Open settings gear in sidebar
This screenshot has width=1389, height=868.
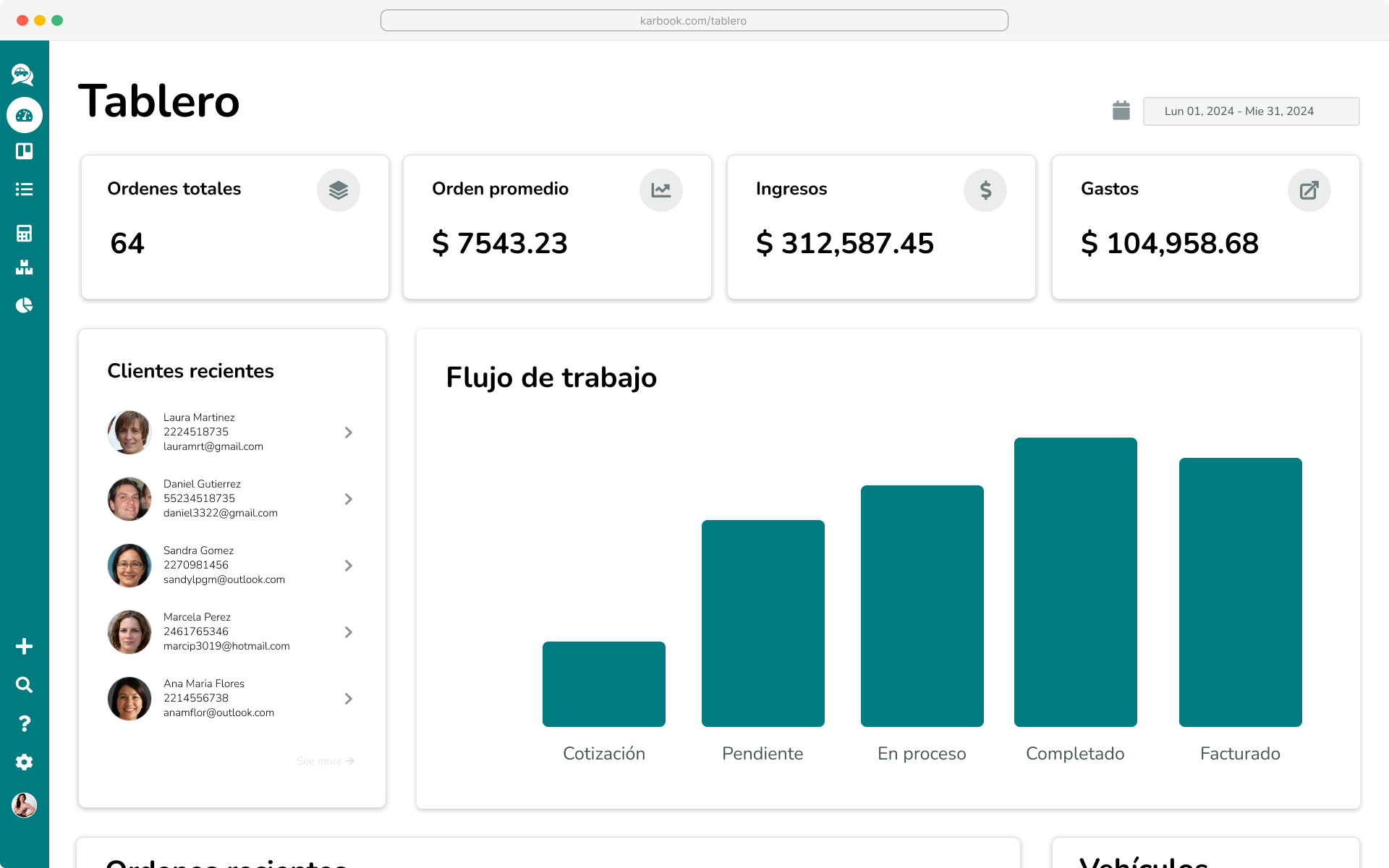click(25, 762)
